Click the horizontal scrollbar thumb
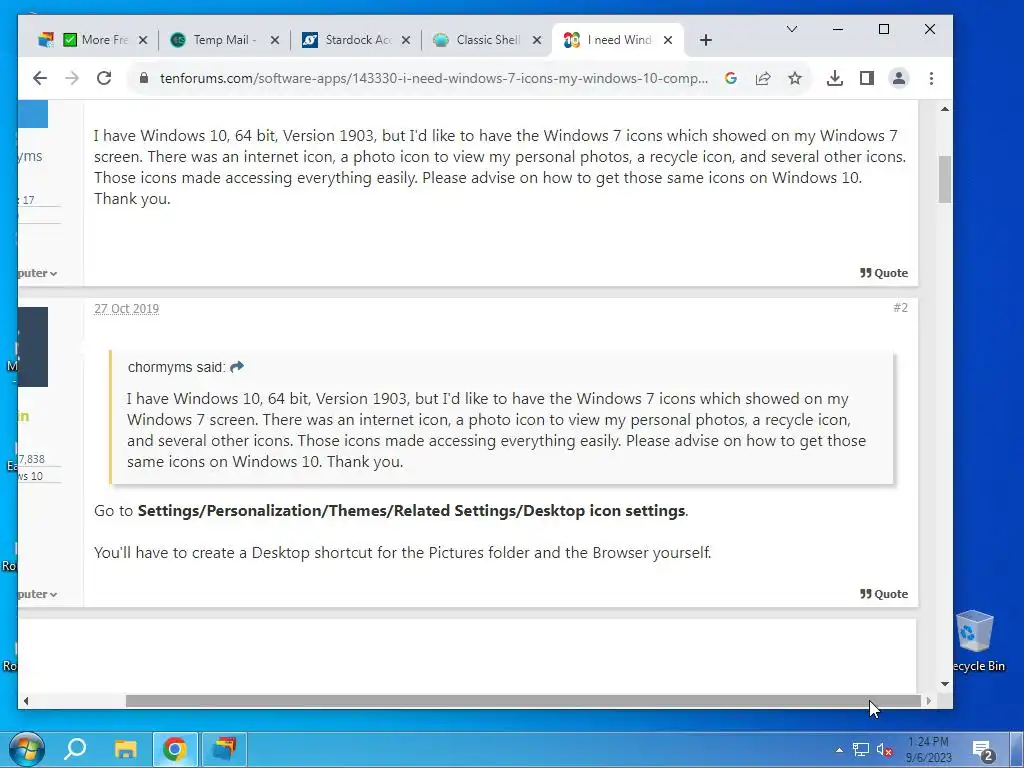1024x768 pixels. (x=522, y=701)
